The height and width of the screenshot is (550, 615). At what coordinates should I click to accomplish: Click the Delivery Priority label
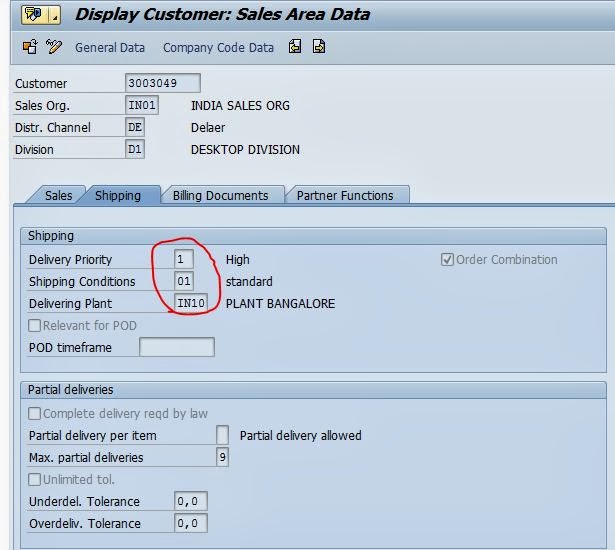coord(71,259)
